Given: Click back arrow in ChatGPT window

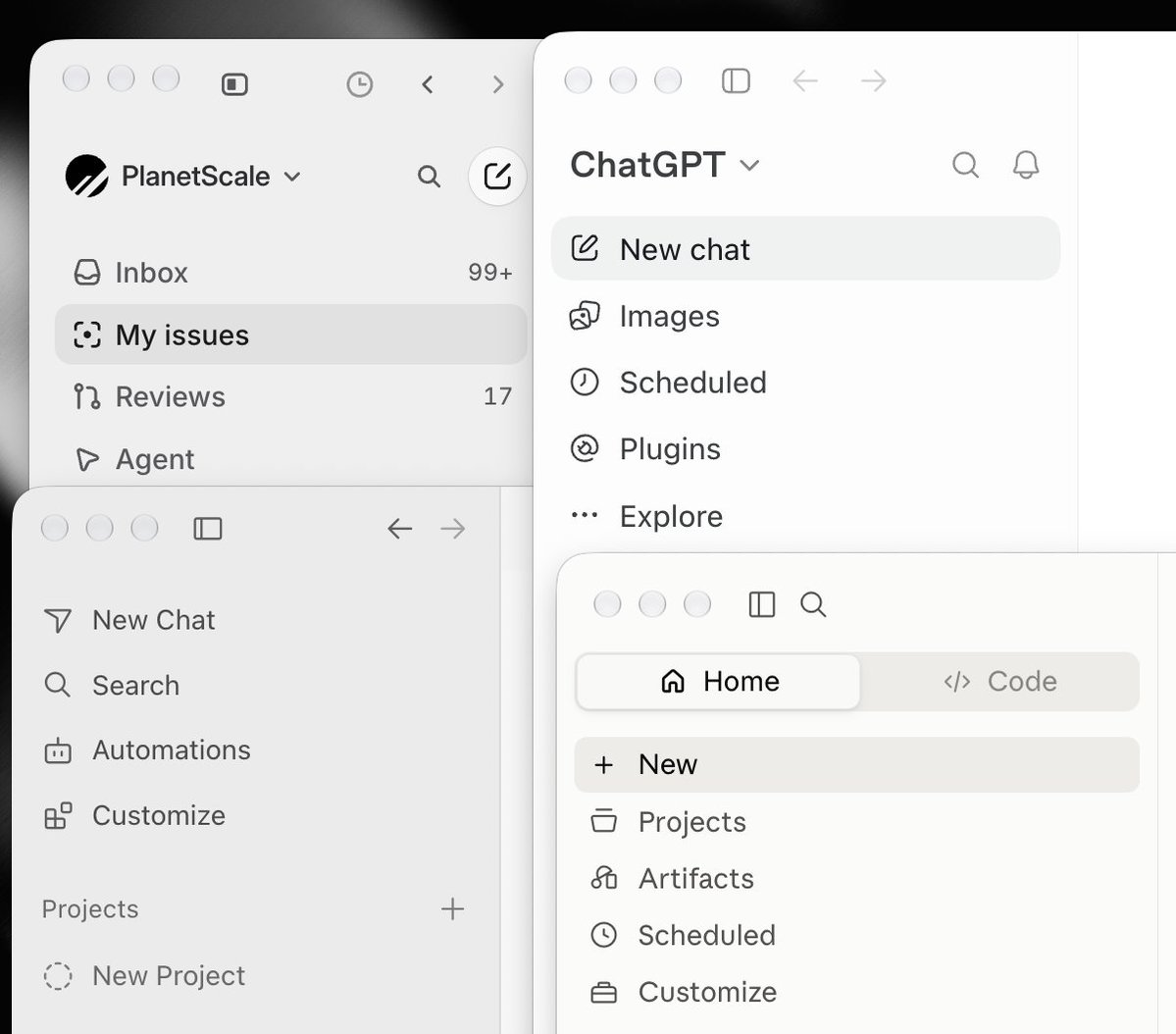Looking at the screenshot, I should click(805, 80).
